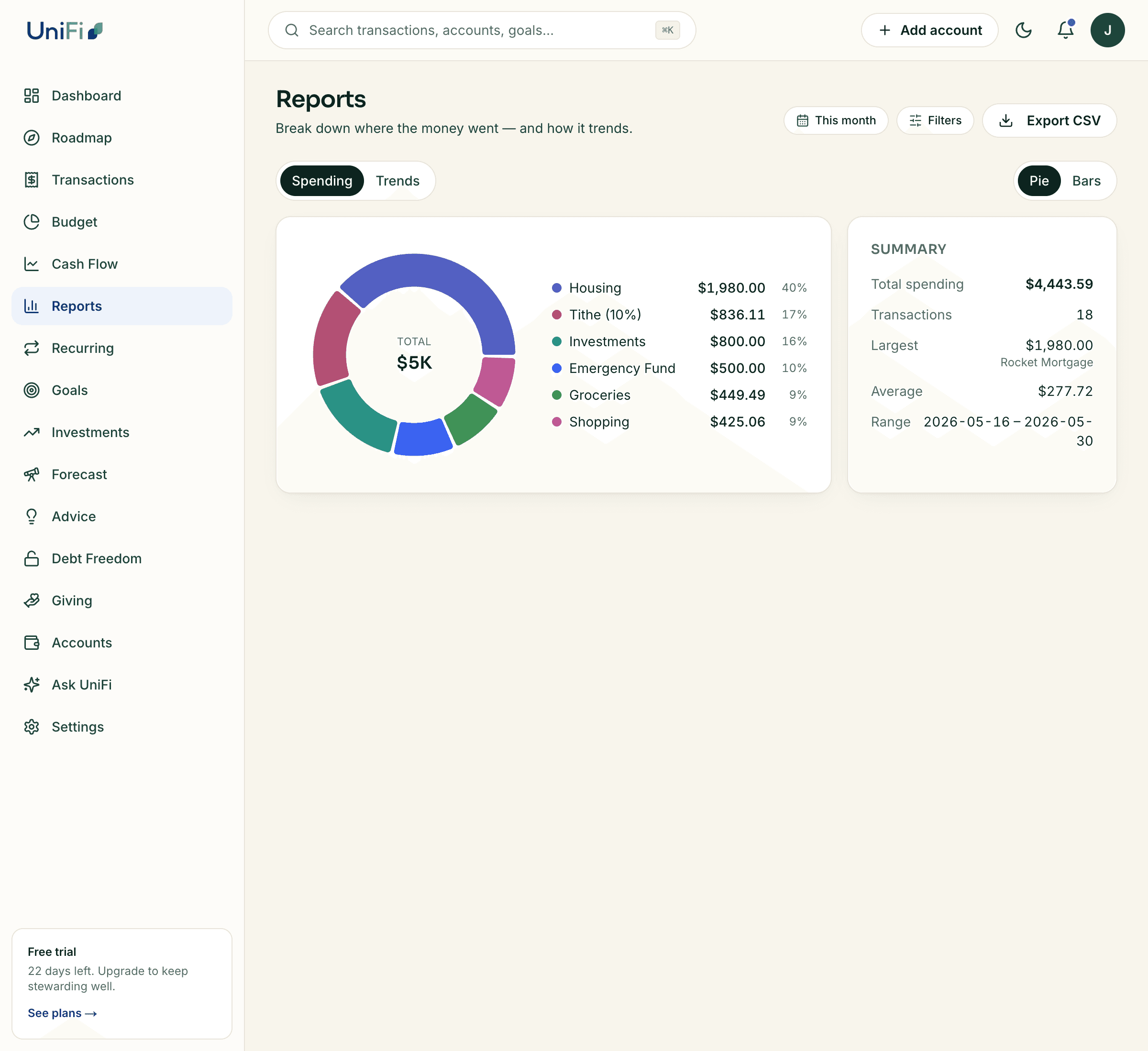
Task: Go to Settings
Action: tap(122, 727)
